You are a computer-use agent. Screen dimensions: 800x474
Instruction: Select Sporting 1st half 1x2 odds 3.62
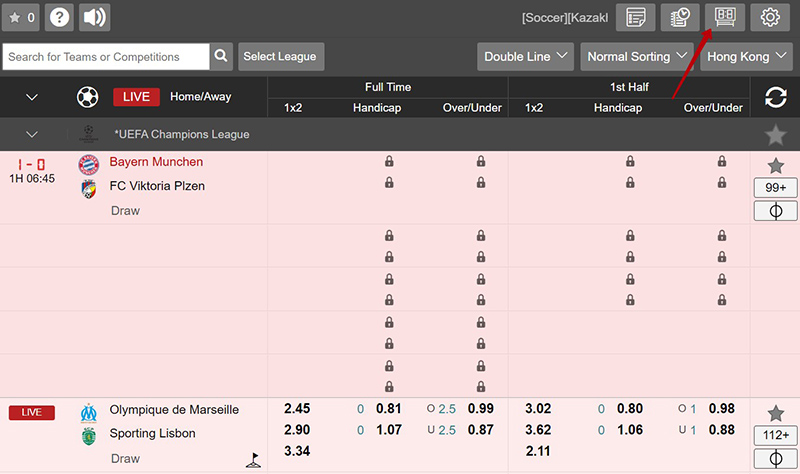pyautogui.click(x=538, y=430)
